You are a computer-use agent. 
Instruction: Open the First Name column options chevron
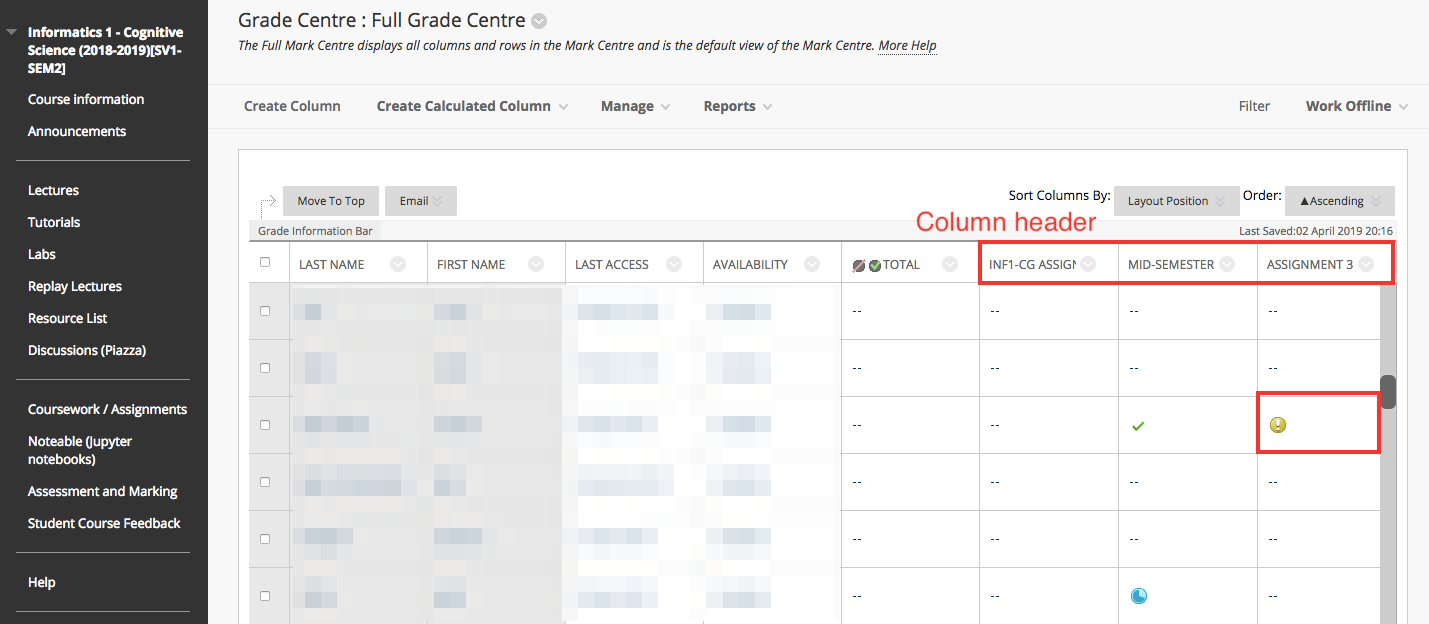click(x=536, y=265)
